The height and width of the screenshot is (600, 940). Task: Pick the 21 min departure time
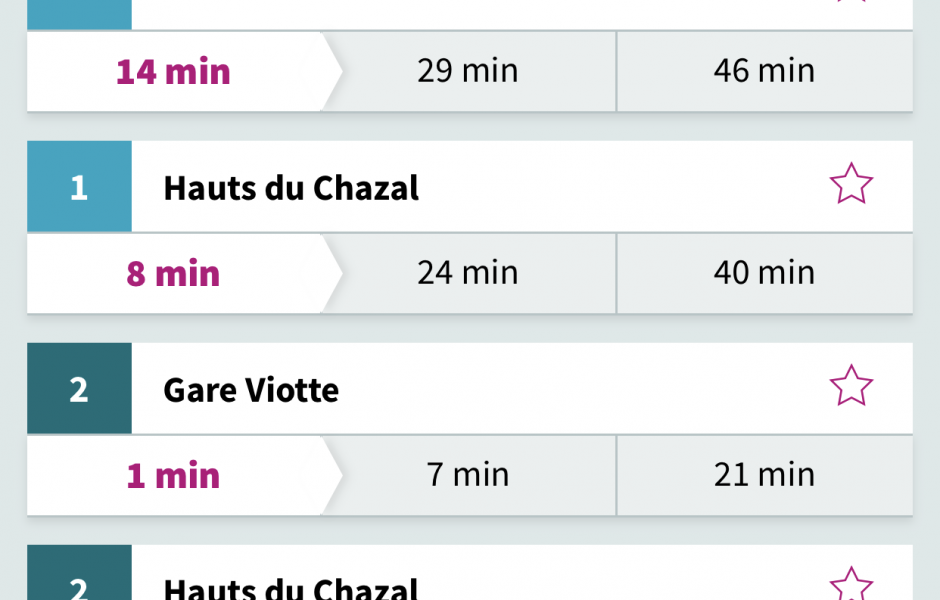pos(764,475)
